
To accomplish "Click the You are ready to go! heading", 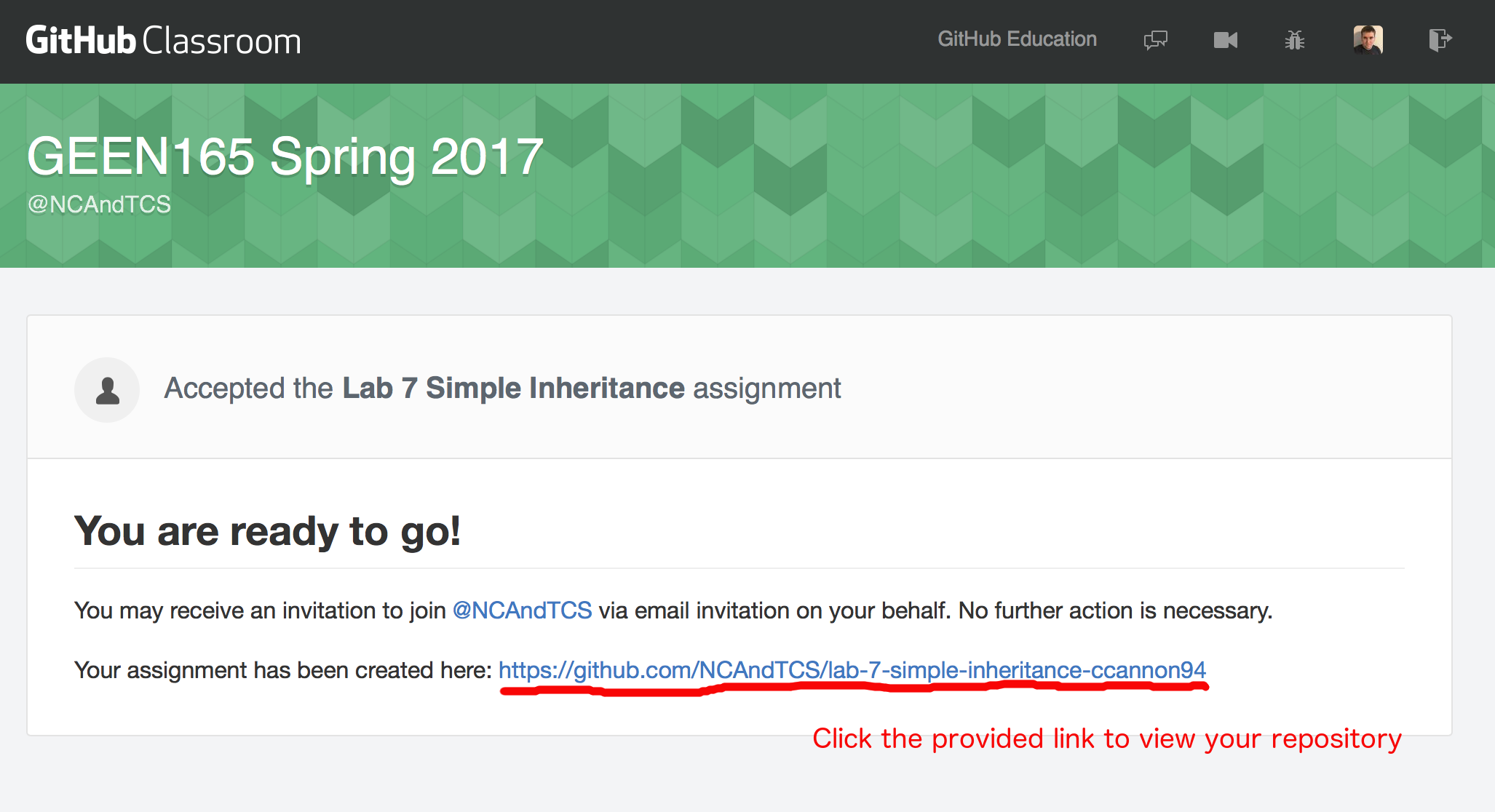I will click(x=267, y=531).
